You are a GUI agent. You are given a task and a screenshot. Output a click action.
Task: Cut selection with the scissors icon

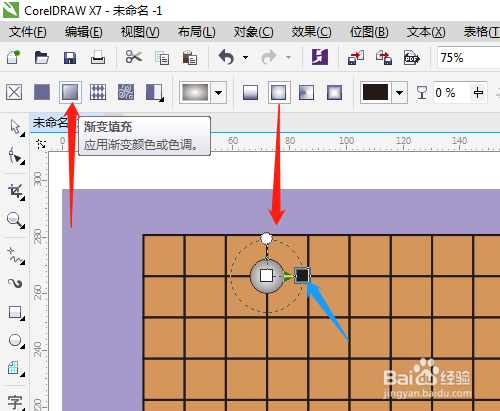tap(134, 57)
